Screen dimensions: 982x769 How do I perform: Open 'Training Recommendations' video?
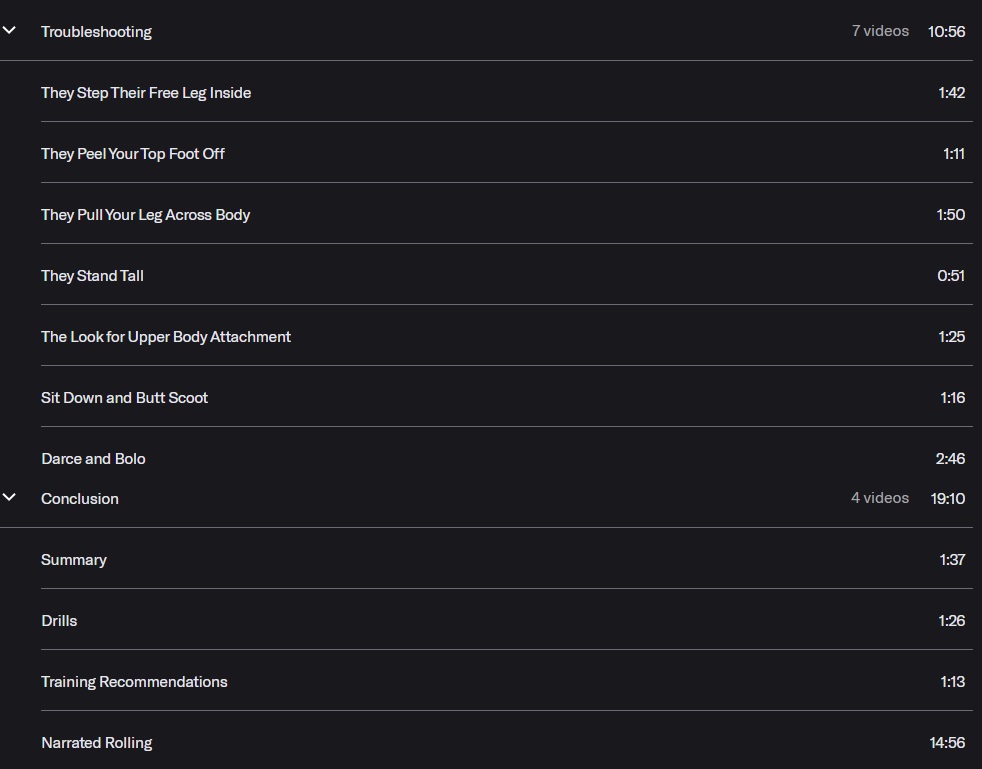[x=134, y=682]
